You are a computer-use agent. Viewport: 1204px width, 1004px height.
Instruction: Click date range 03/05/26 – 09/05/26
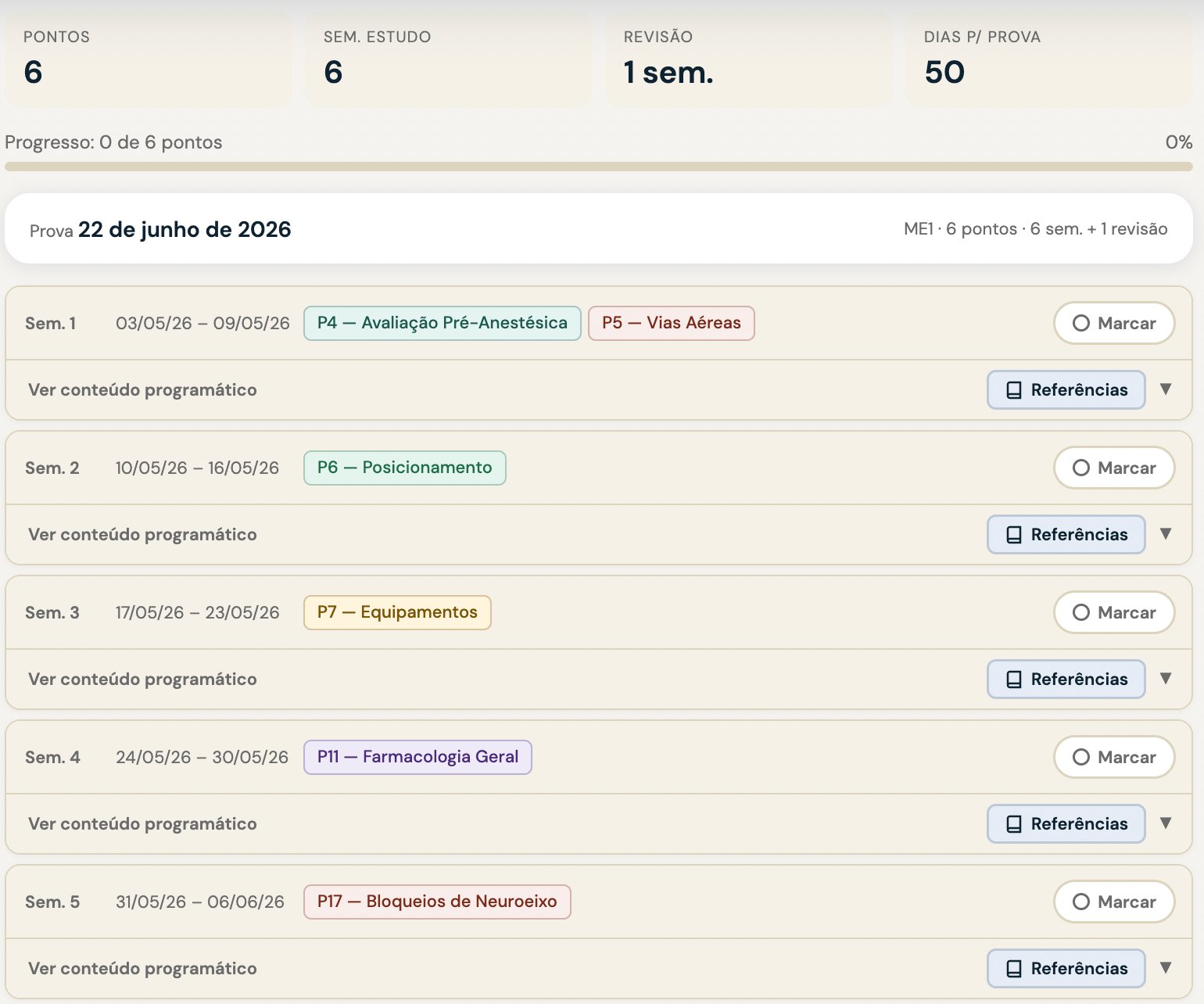click(202, 323)
